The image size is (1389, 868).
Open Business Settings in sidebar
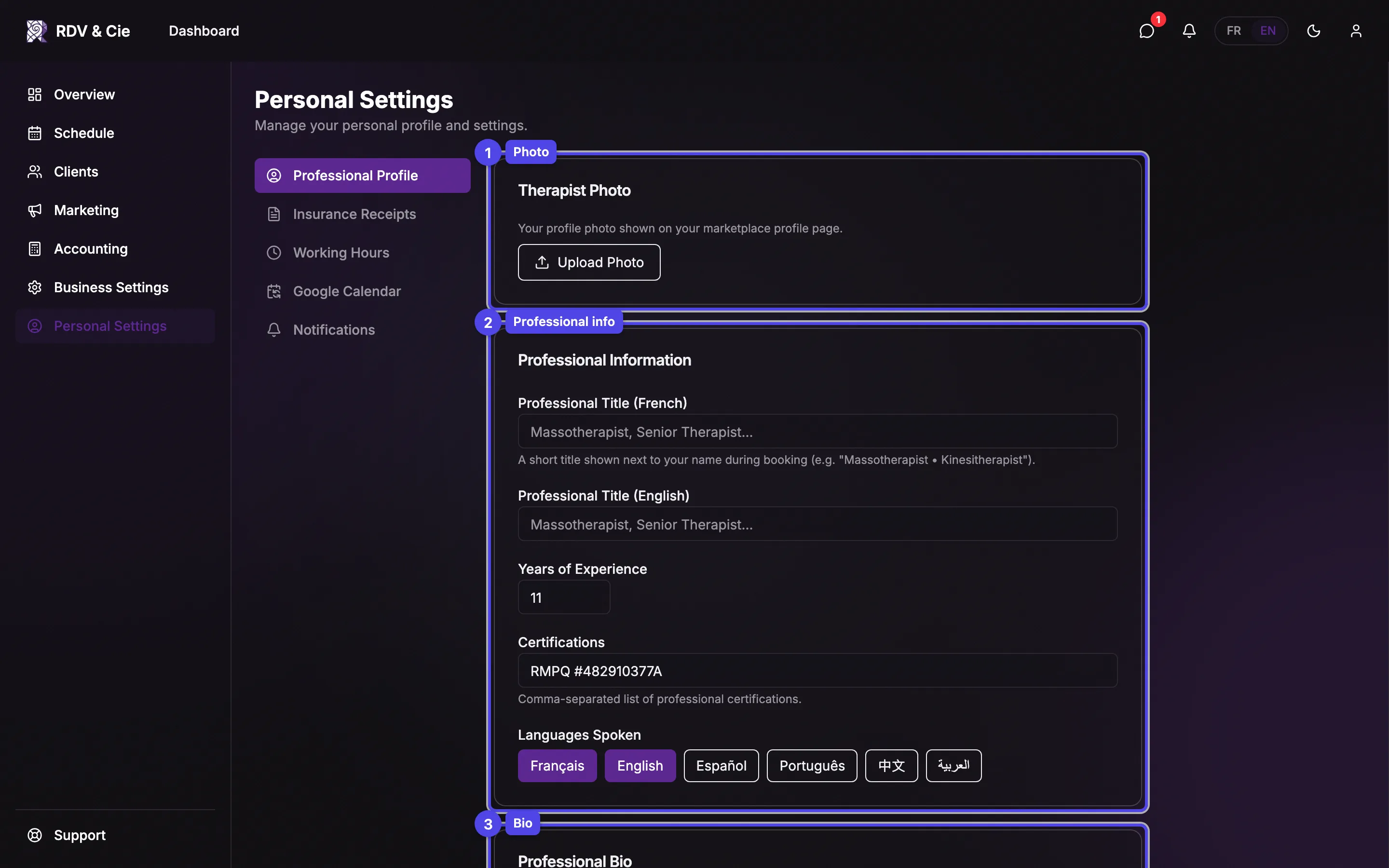pyautogui.click(x=115, y=287)
